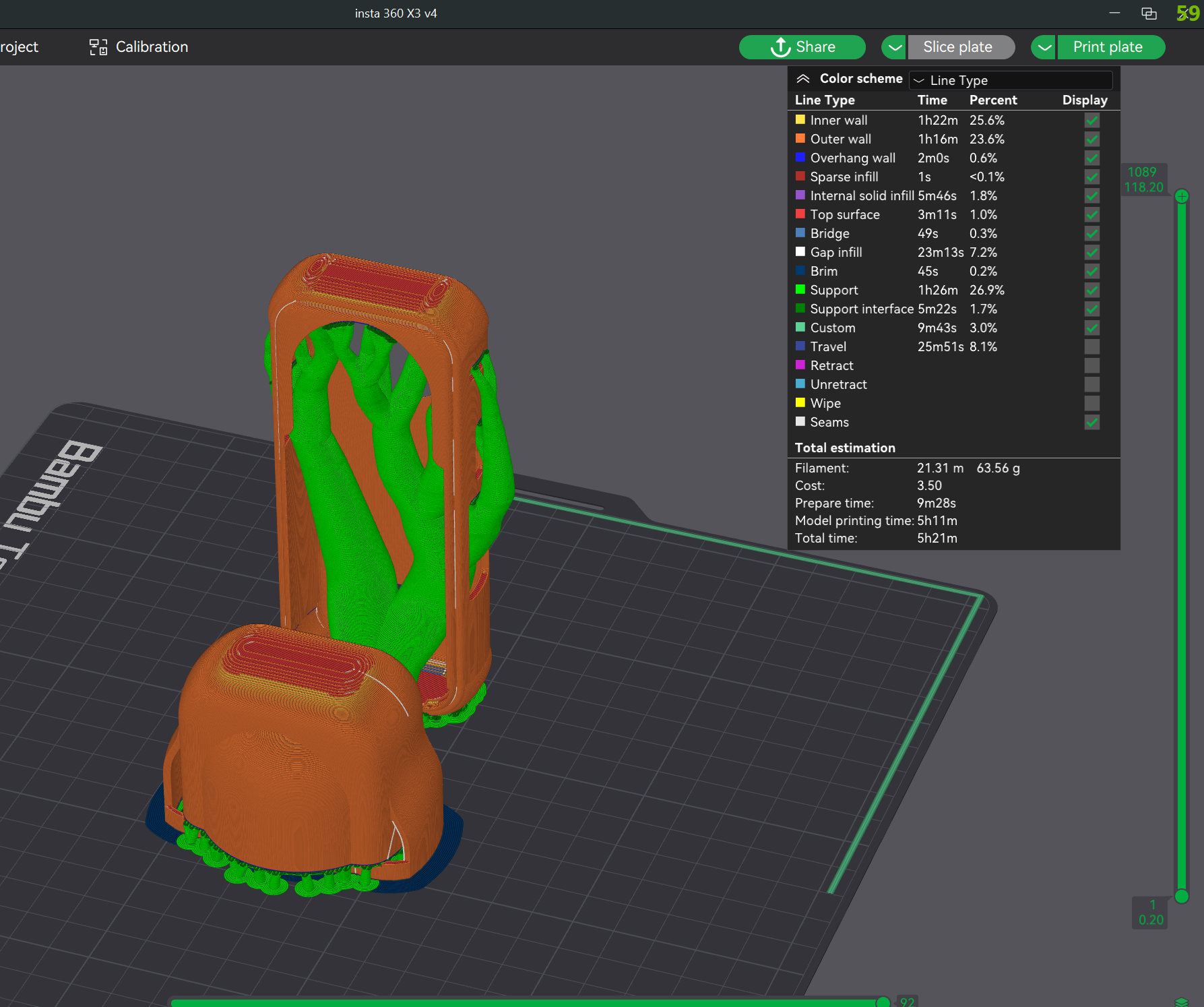Click the Support green color swatch
The height and width of the screenshot is (1007, 1204).
(x=800, y=289)
